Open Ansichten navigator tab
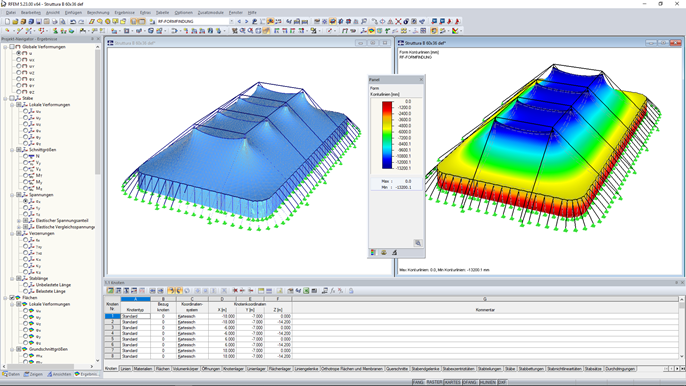Image resolution: width=686 pixels, height=386 pixels. click(x=59, y=374)
